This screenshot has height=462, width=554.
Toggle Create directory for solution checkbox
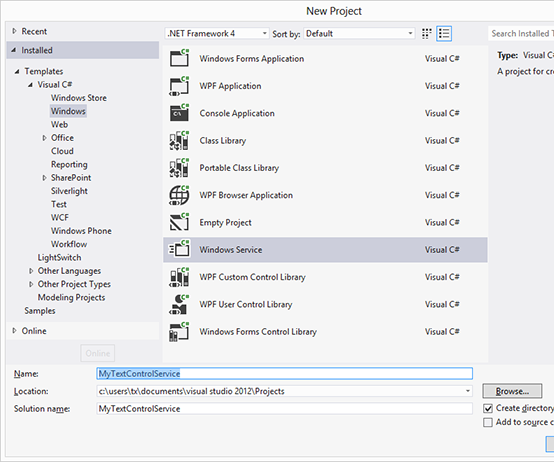coord(488,409)
